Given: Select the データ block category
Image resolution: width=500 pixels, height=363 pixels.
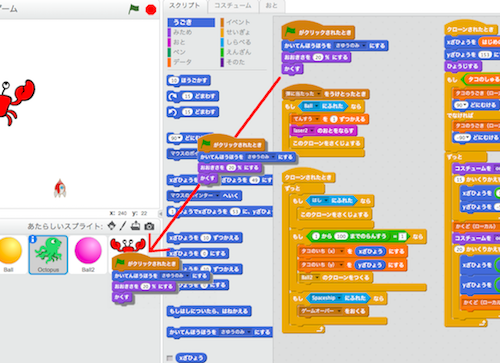Looking at the screenshot, I should (x=182, y=62).
